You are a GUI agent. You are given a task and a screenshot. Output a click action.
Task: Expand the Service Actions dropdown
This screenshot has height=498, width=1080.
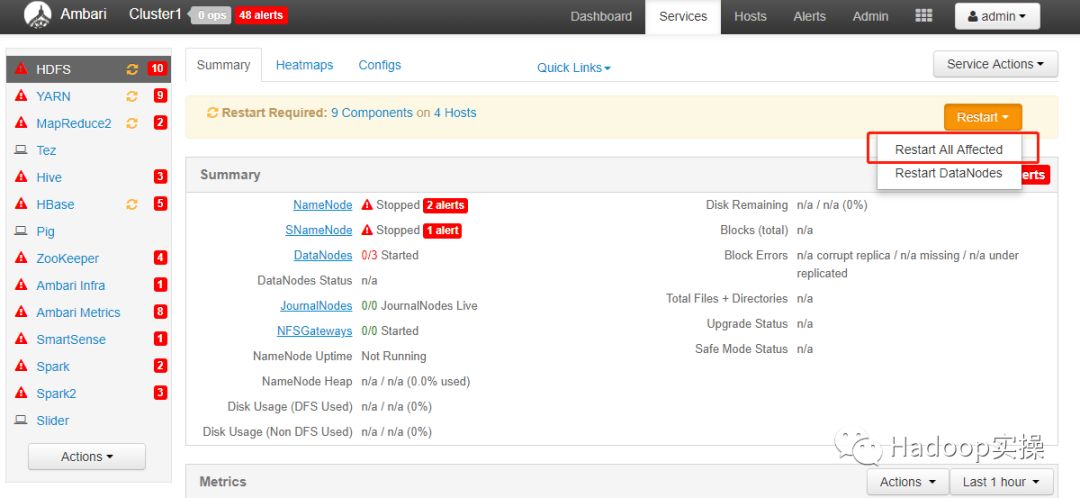(x=995, y=64)
